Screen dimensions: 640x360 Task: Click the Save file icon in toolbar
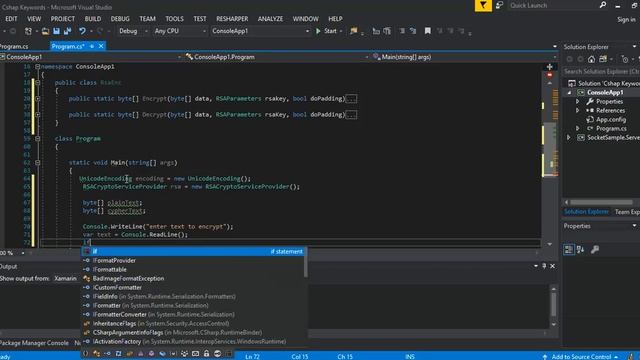click(56, 31)
